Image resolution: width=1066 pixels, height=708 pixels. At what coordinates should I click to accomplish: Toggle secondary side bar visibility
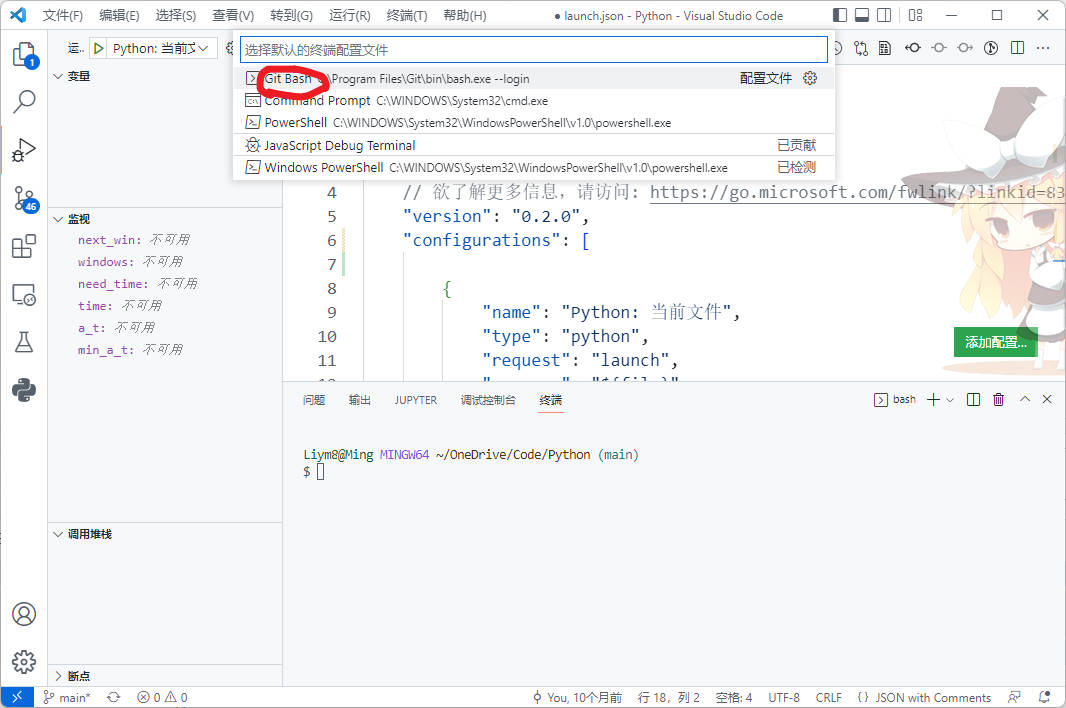point(884,15)
